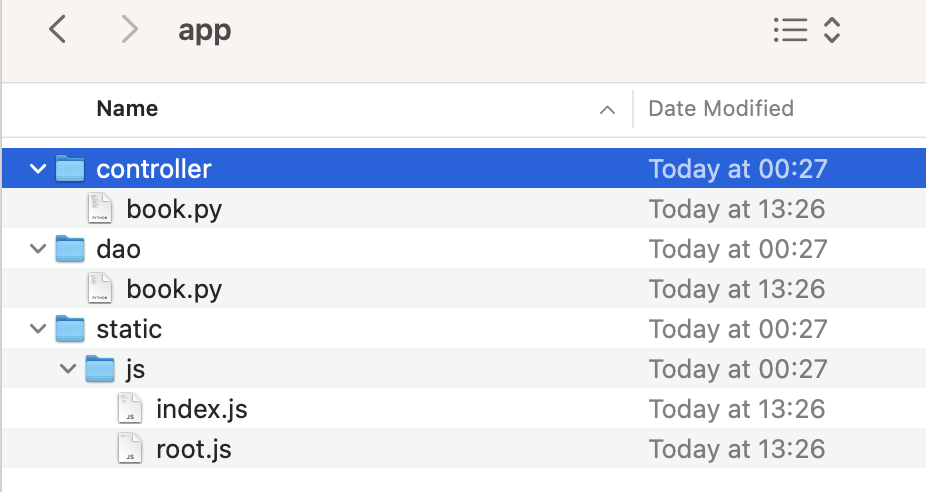Sort by the Date Modified column

(721, 109)
